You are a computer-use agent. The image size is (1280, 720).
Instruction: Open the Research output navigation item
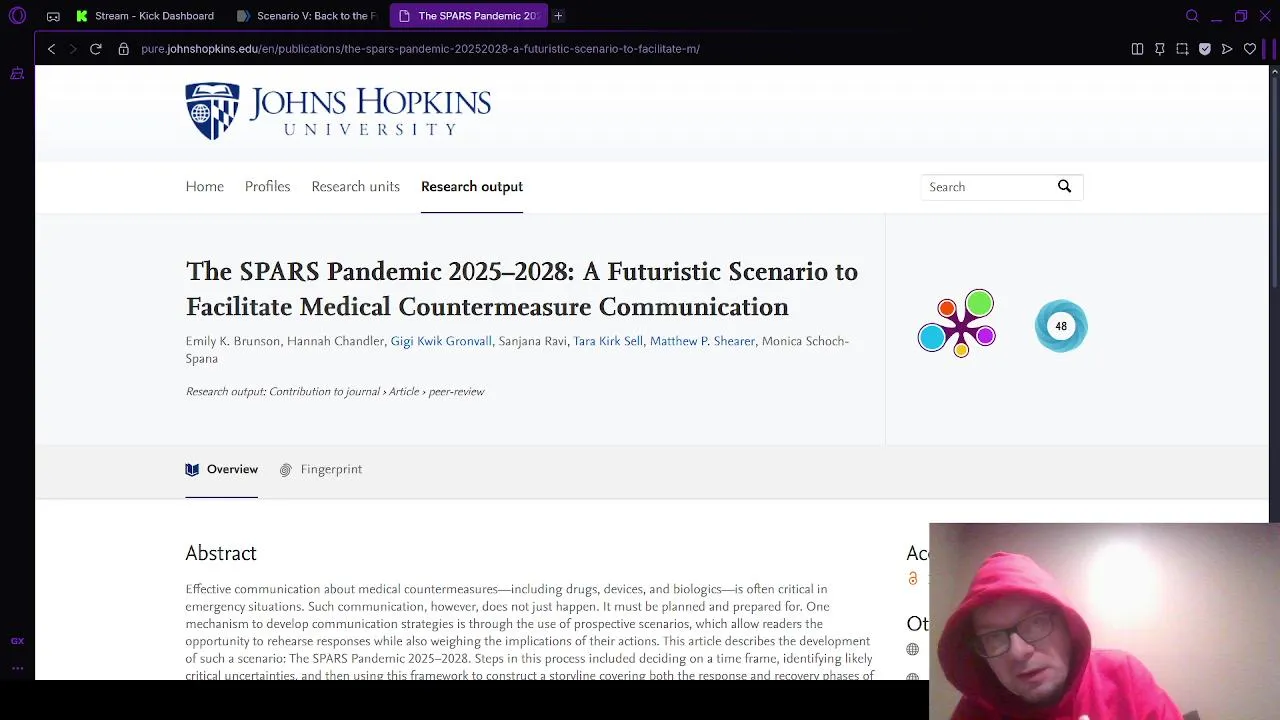472,187
